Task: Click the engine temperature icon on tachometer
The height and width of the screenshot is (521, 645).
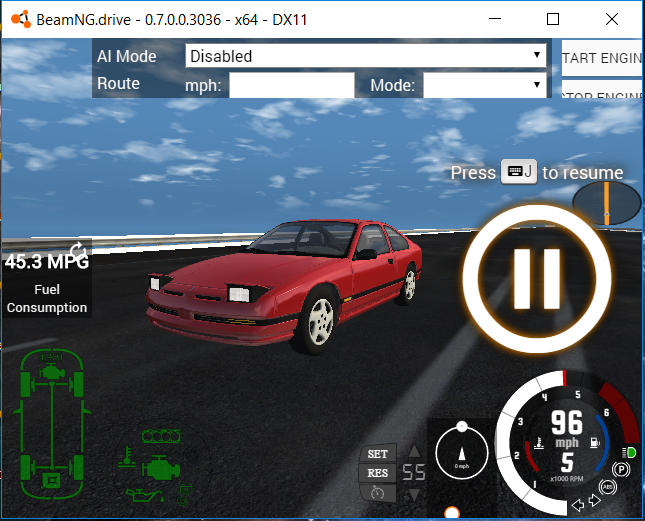Action: coord(538,443)
